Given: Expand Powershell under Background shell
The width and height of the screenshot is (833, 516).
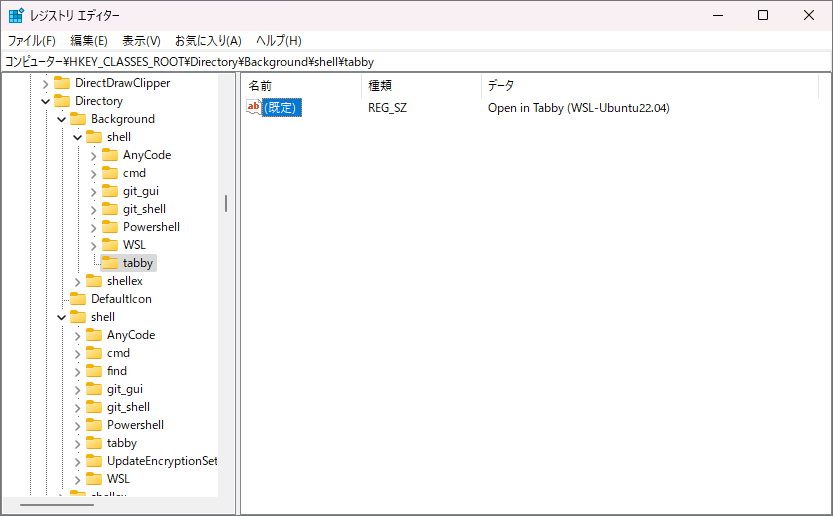Looking at the screenshot, I should click(x=94, y=228).
